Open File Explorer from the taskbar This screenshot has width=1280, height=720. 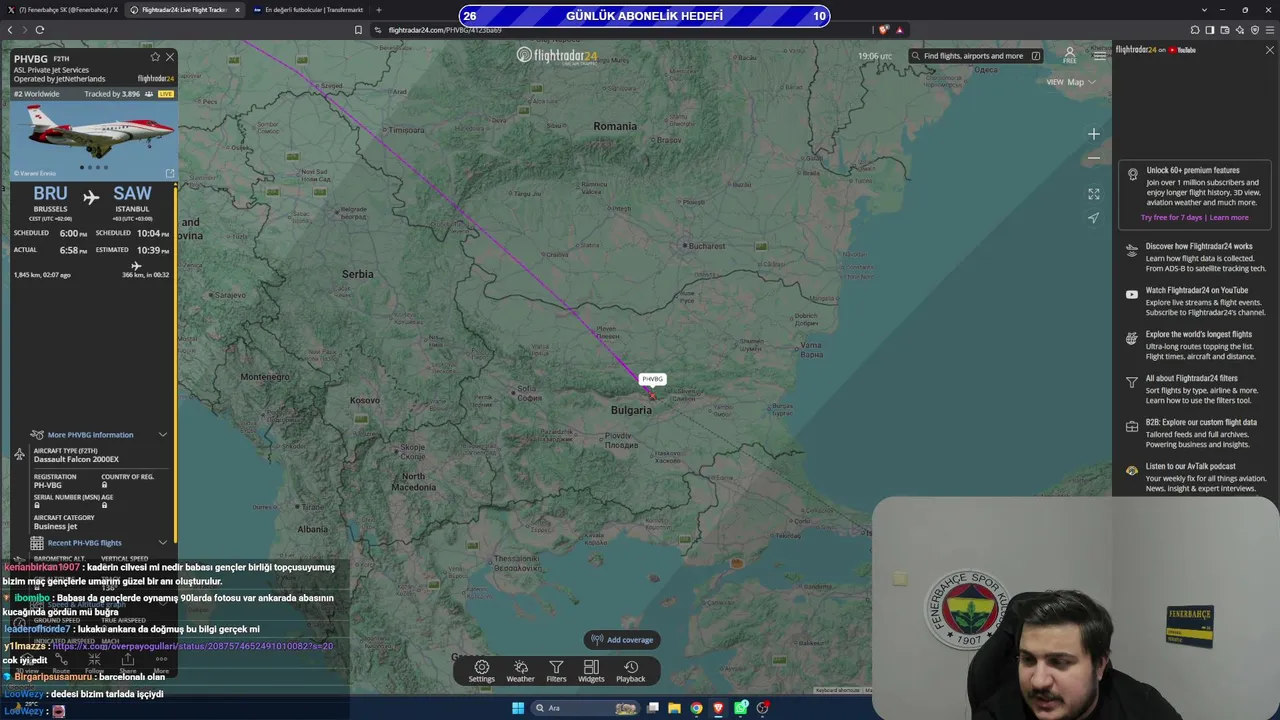click(x=675, y=708)
